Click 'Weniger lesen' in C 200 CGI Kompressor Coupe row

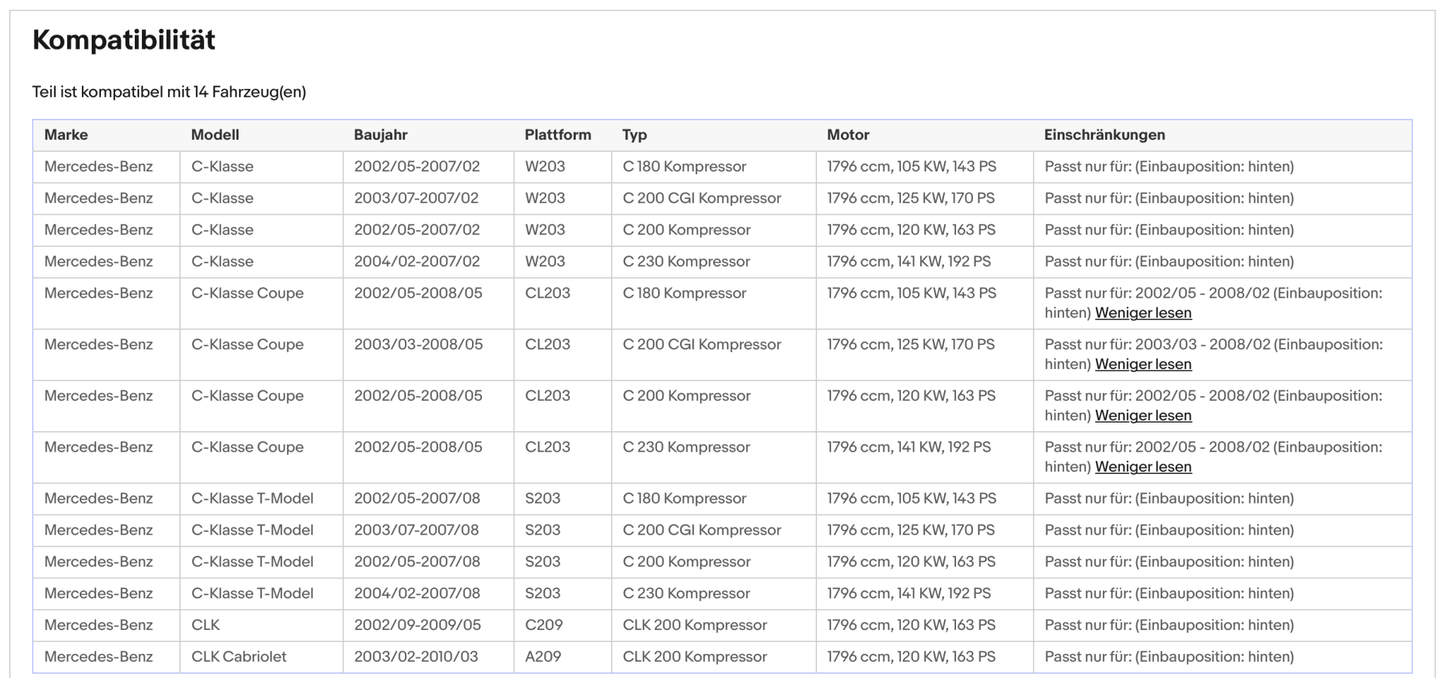pos(1143,364)
